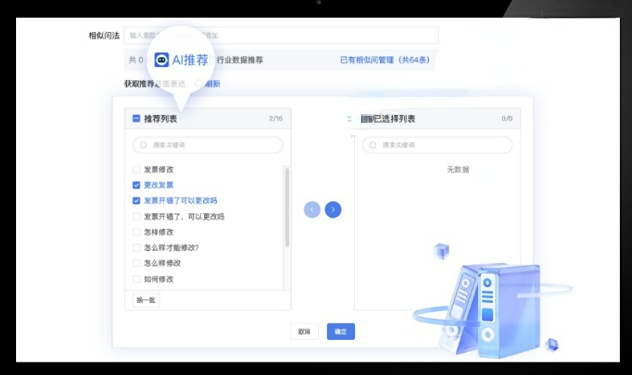The image size is (632, 375).
Task: Toggle the 推荐列表 select-all checkbox
Action: (136, 119)
